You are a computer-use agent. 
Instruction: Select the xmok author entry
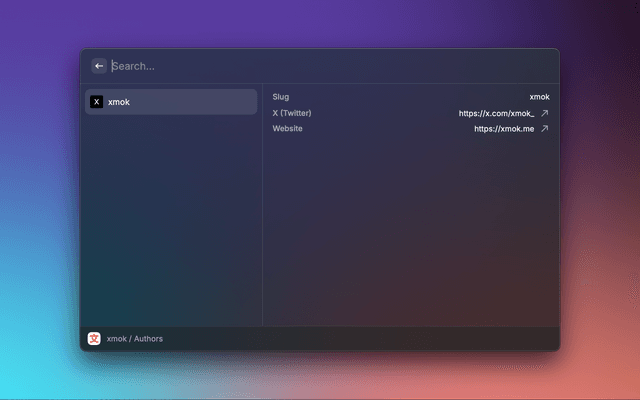[x=170, y=102]
